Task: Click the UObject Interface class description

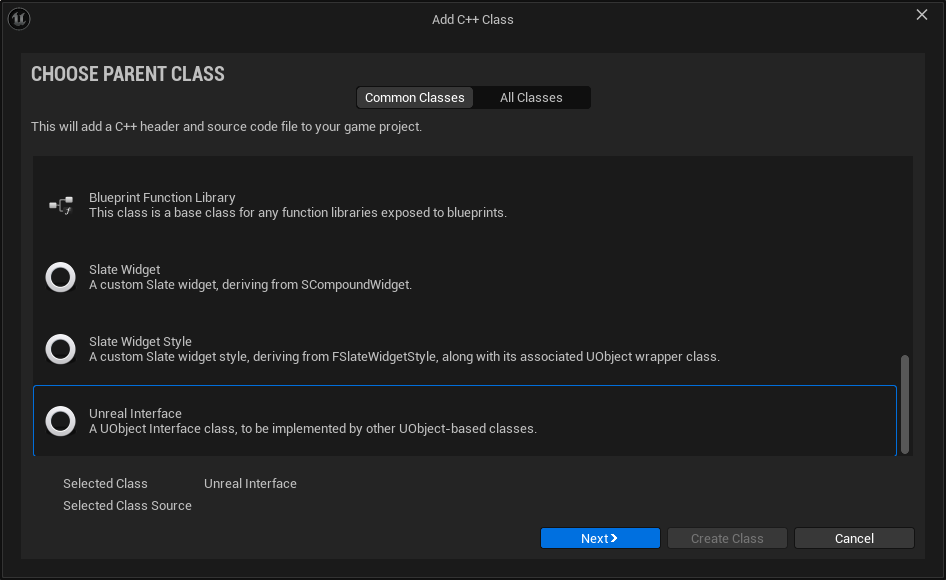Action: coord(313,429)
